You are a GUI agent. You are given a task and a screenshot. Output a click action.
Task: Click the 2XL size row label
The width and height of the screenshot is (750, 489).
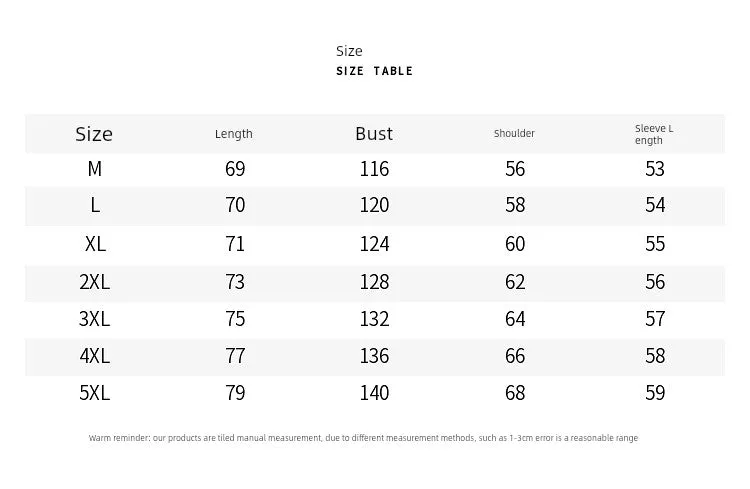(95, 282)
